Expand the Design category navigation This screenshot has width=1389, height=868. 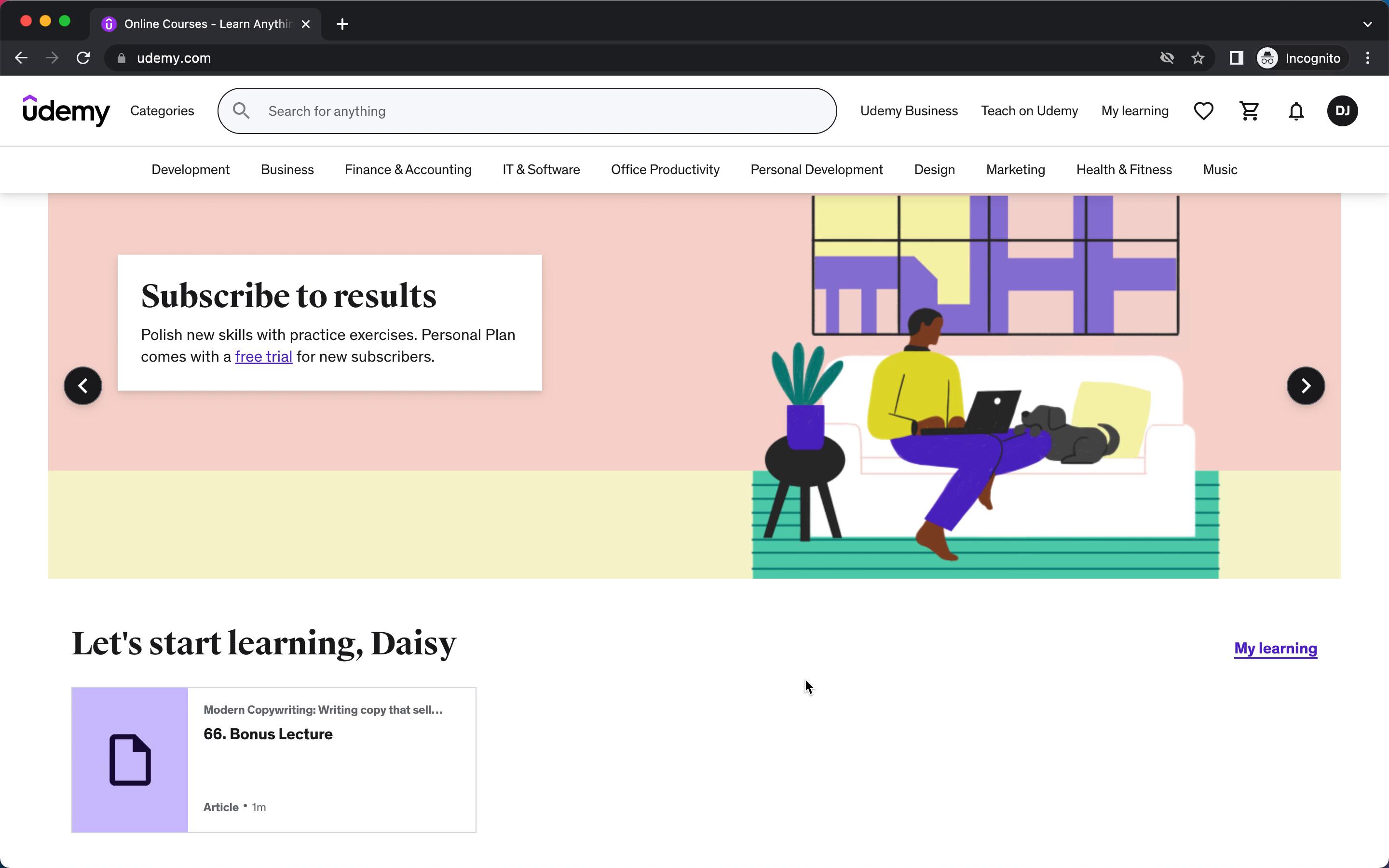(x=934, y=169)
